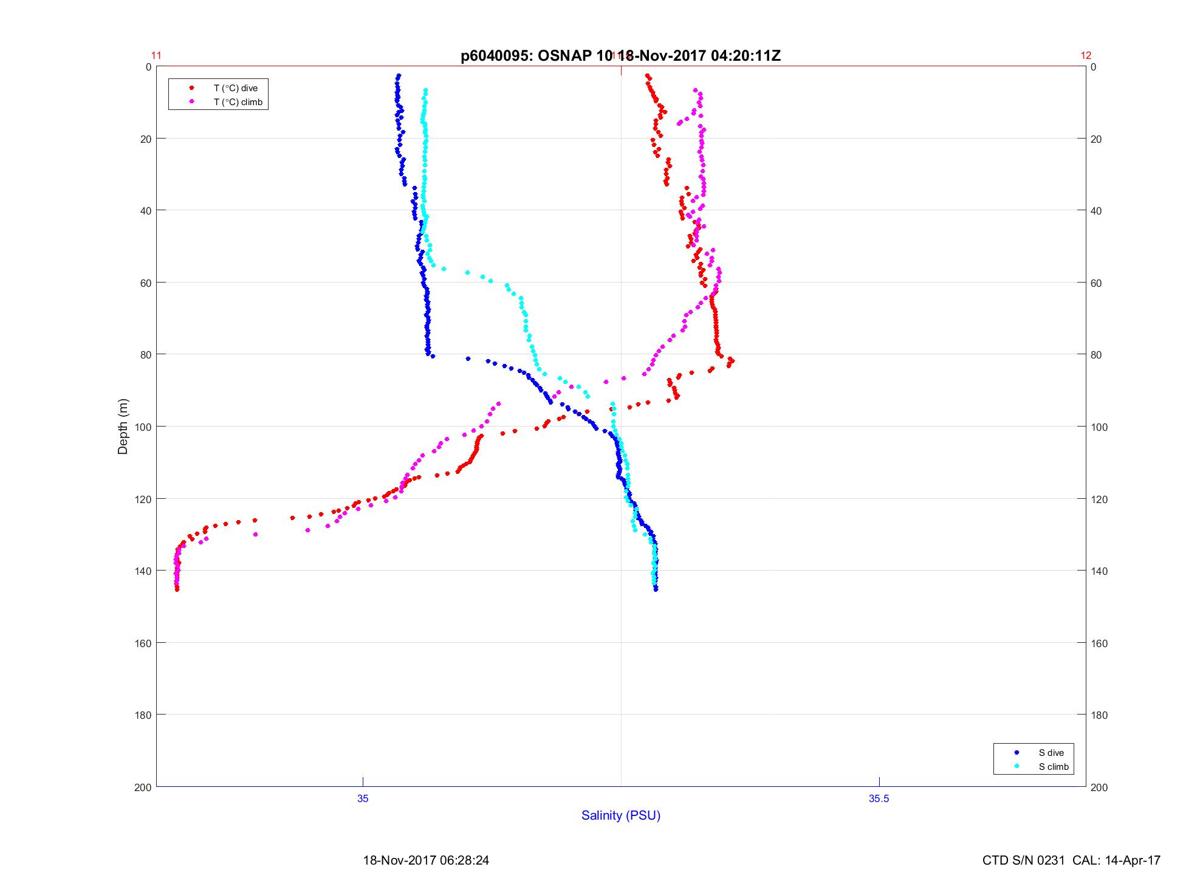Select the 'S climb' legend entry
This screenshot has height=885, width=1200.
tap(1054, 766)
